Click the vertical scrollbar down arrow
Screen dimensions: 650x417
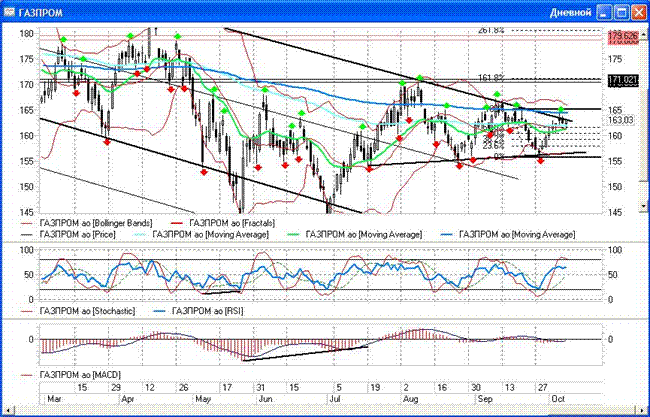pyautogui.click(x=643, y=206)
